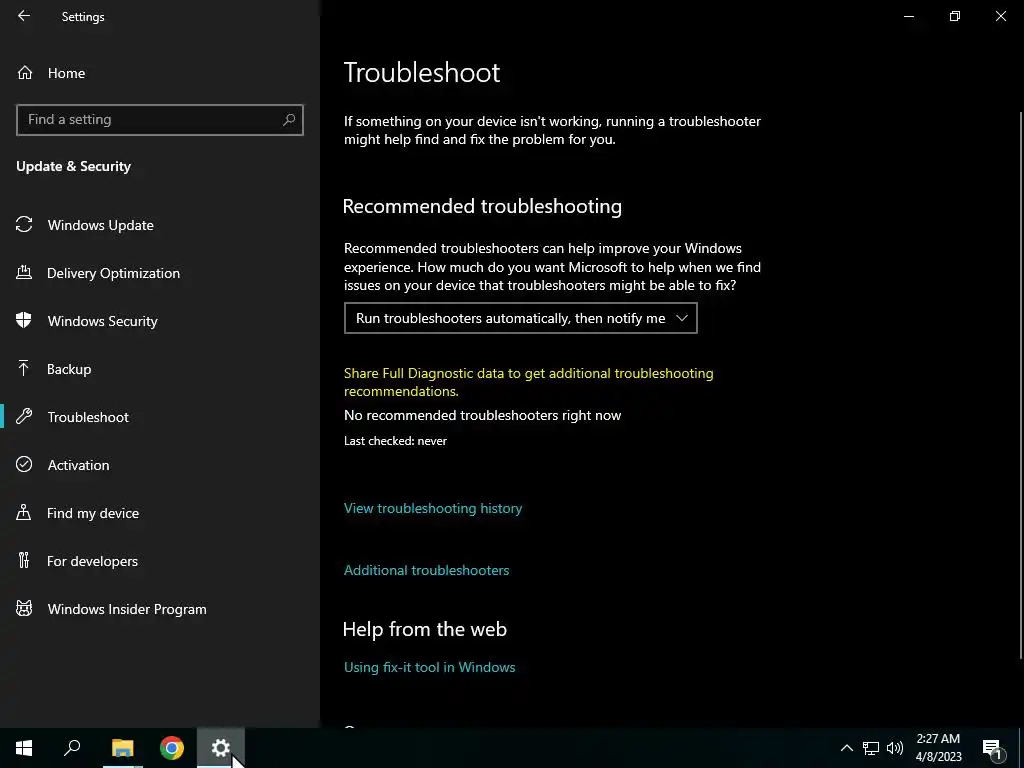Screen dimensions: 1024x768
Task: Click the Find my device person icon
Action: coord(24,512)
